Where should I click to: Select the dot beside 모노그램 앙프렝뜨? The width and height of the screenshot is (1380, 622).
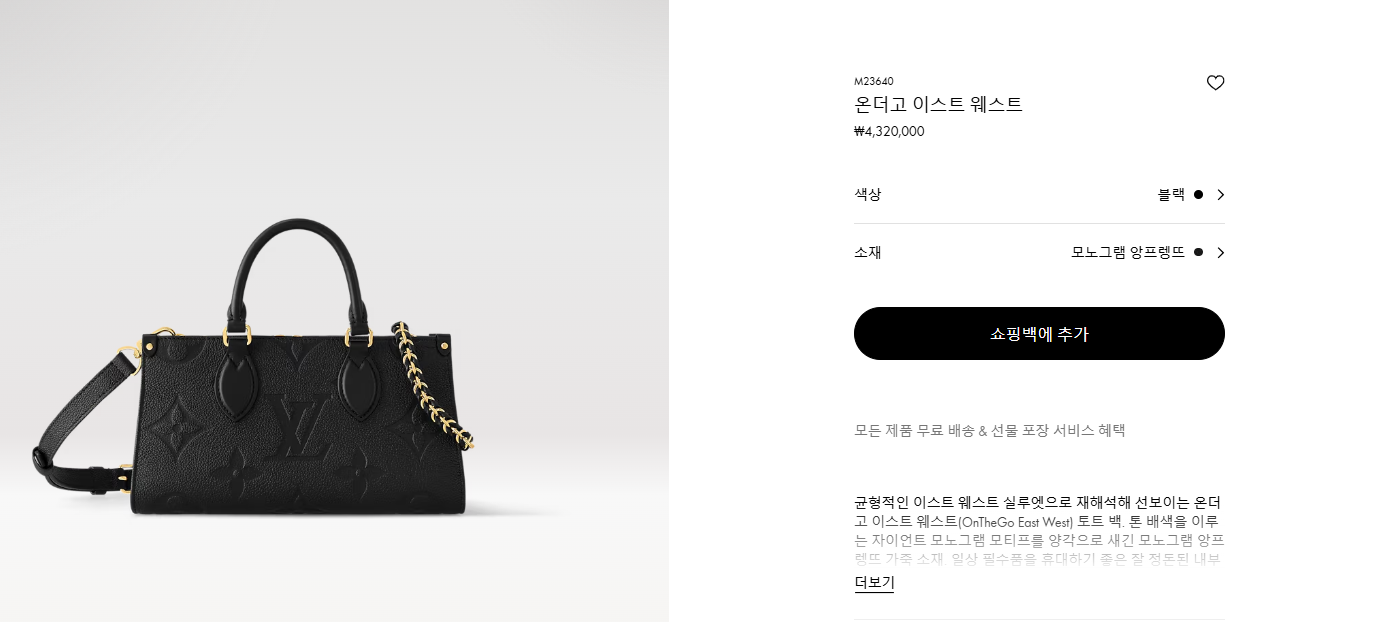point(1198,253)
